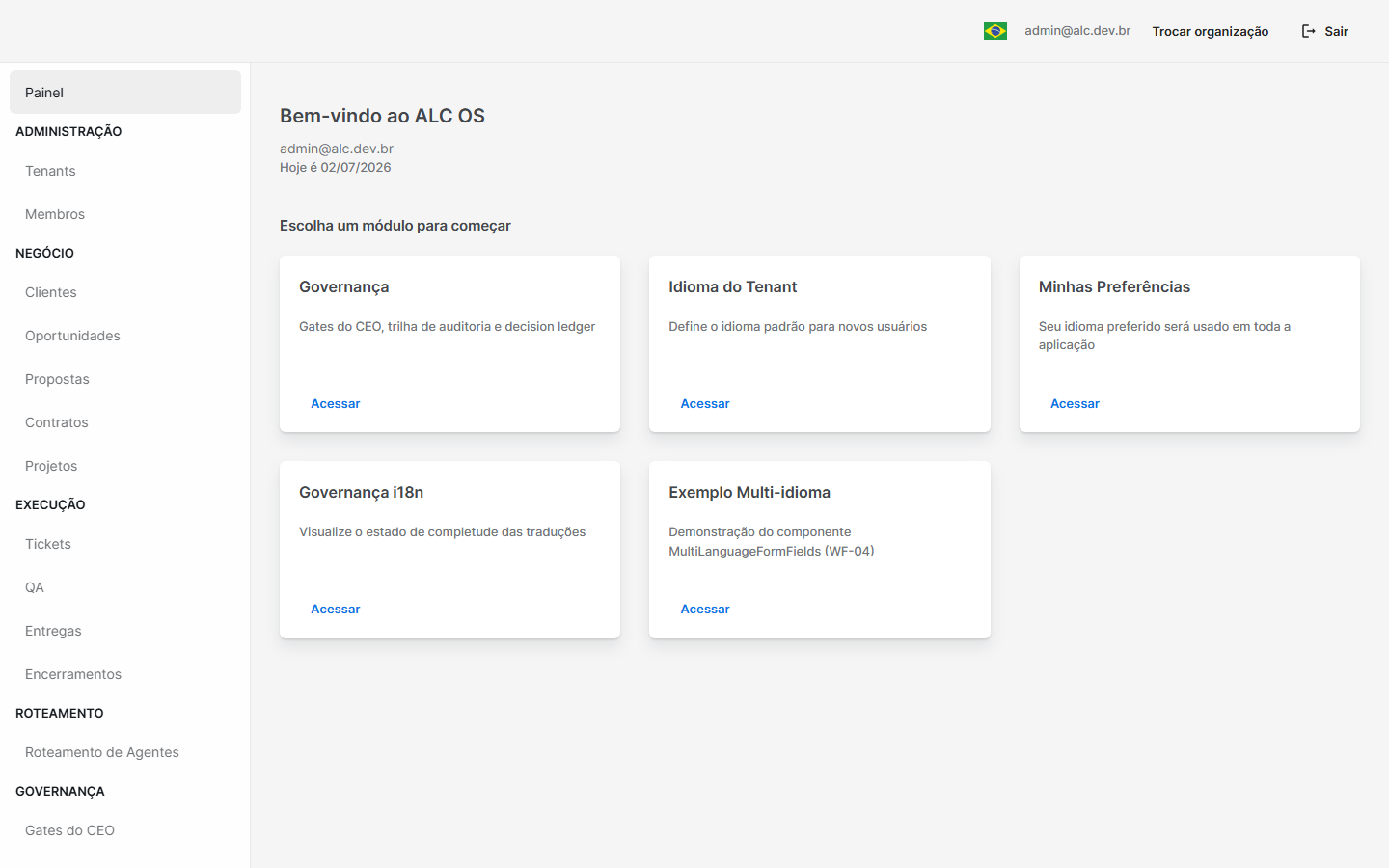Select Oportunidades in sidebar
1389x868 pixels.
125,336
